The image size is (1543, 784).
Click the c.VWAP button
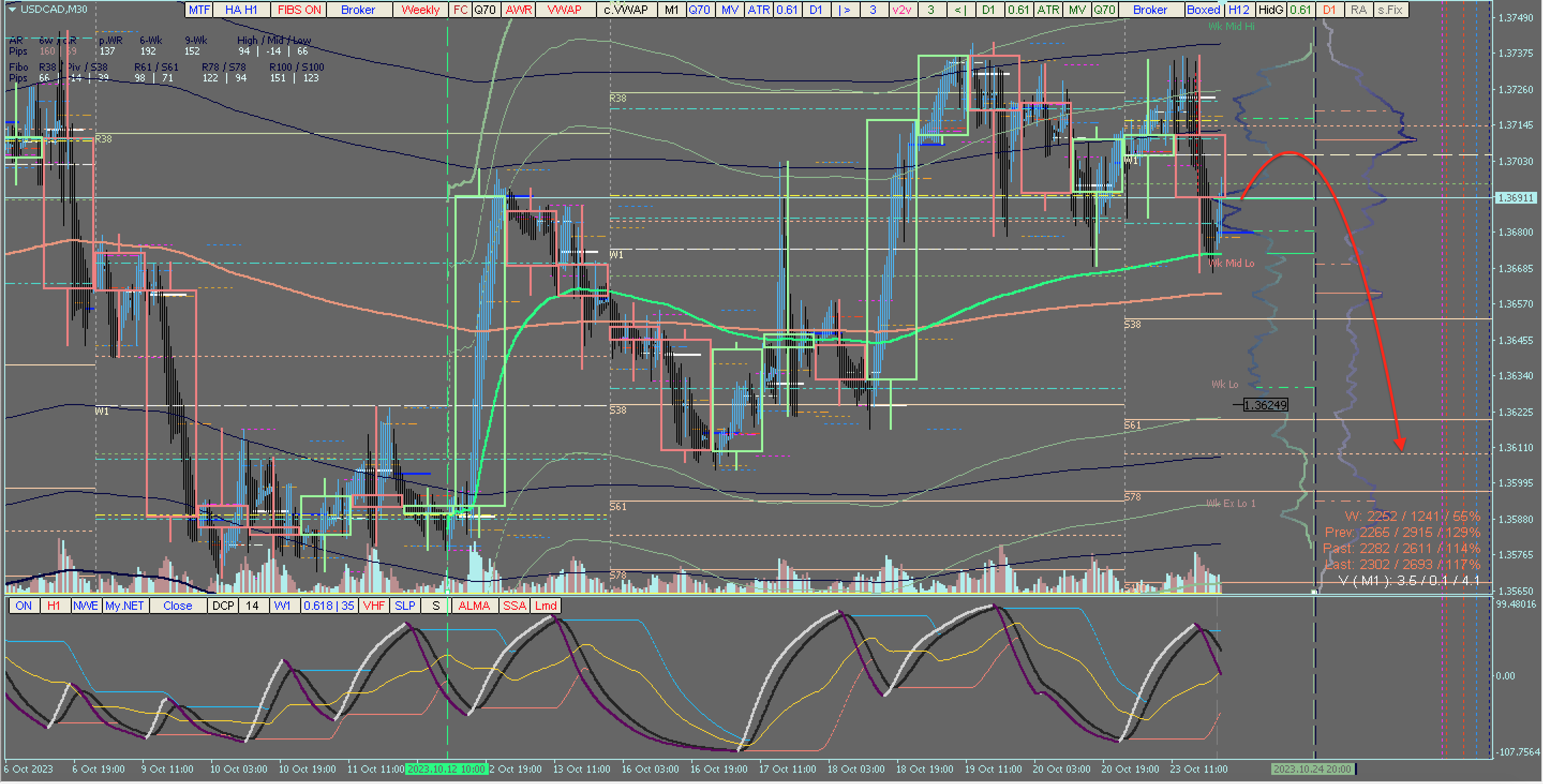626,10
